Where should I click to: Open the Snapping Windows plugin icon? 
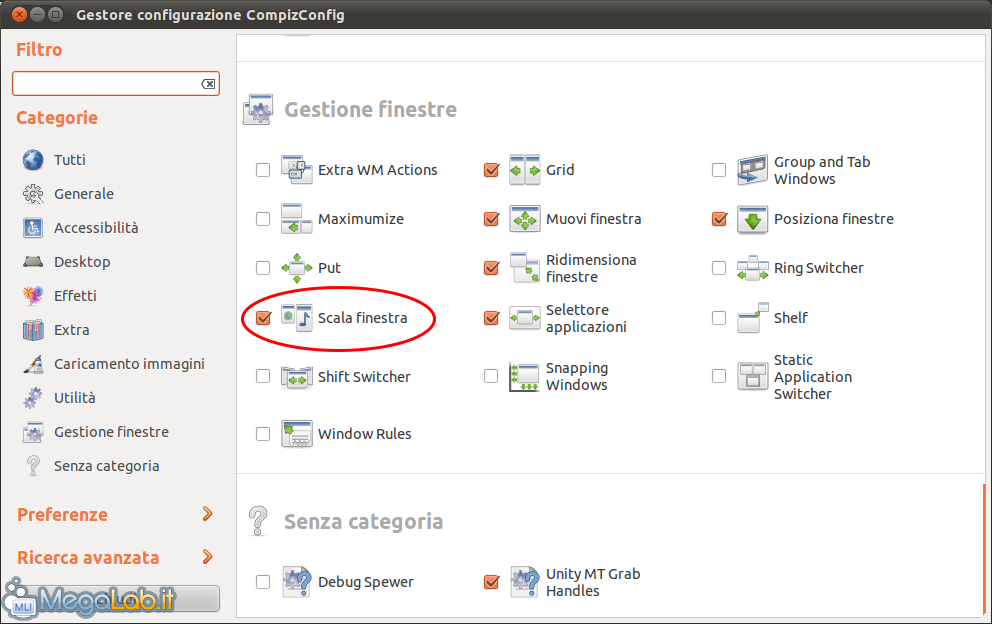click(x=524, y=377)
